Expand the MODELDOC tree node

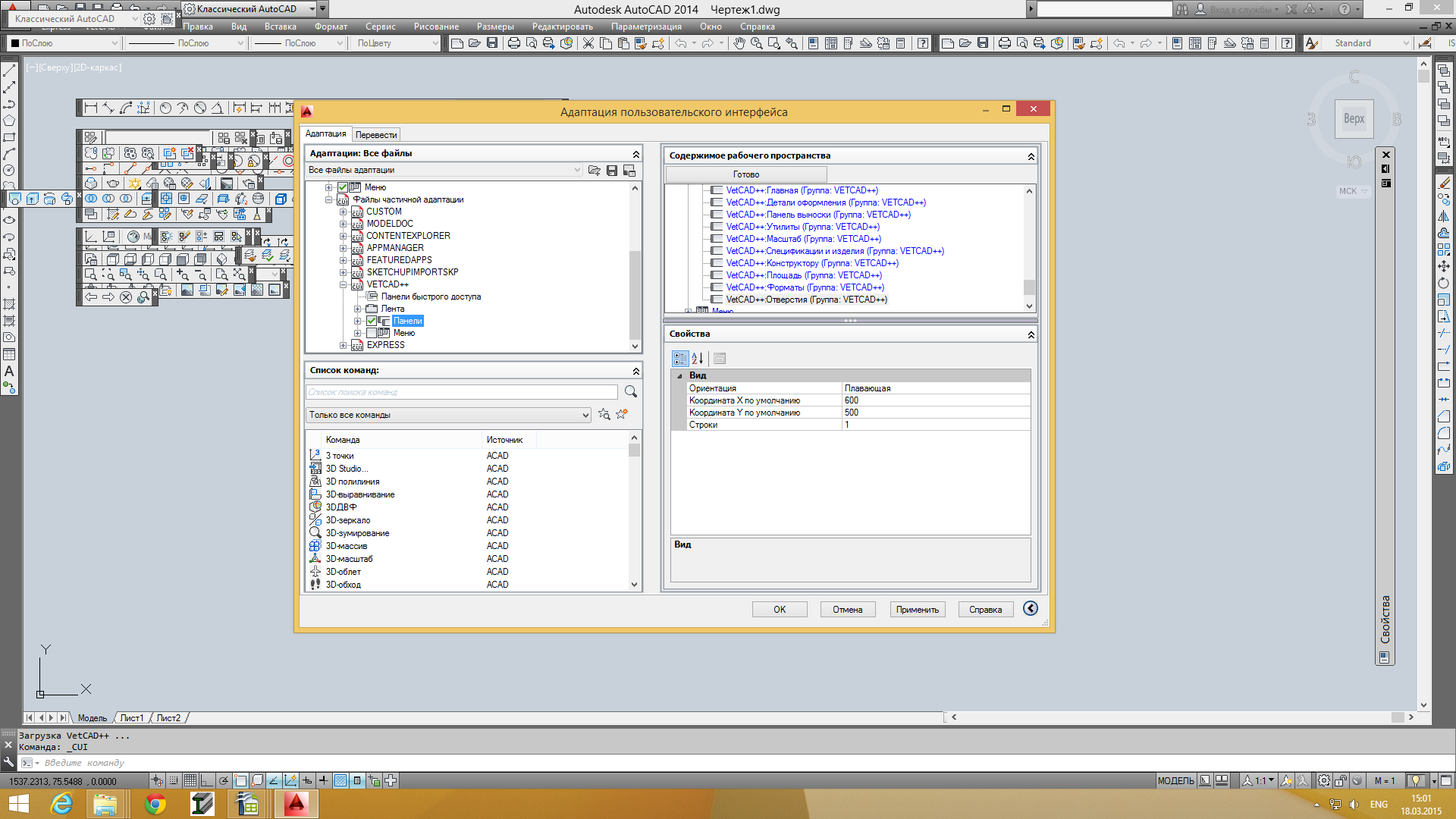pyautogui.click(x=343, y=224)
